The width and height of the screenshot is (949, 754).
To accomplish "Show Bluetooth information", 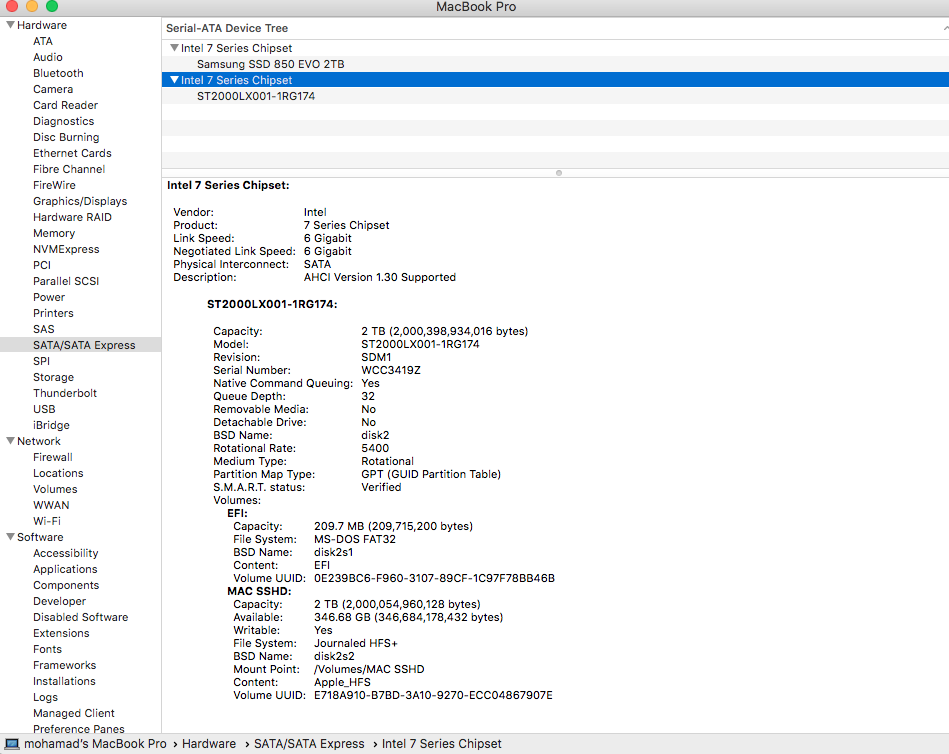I will pyautogui.click(x=58, y=73).
